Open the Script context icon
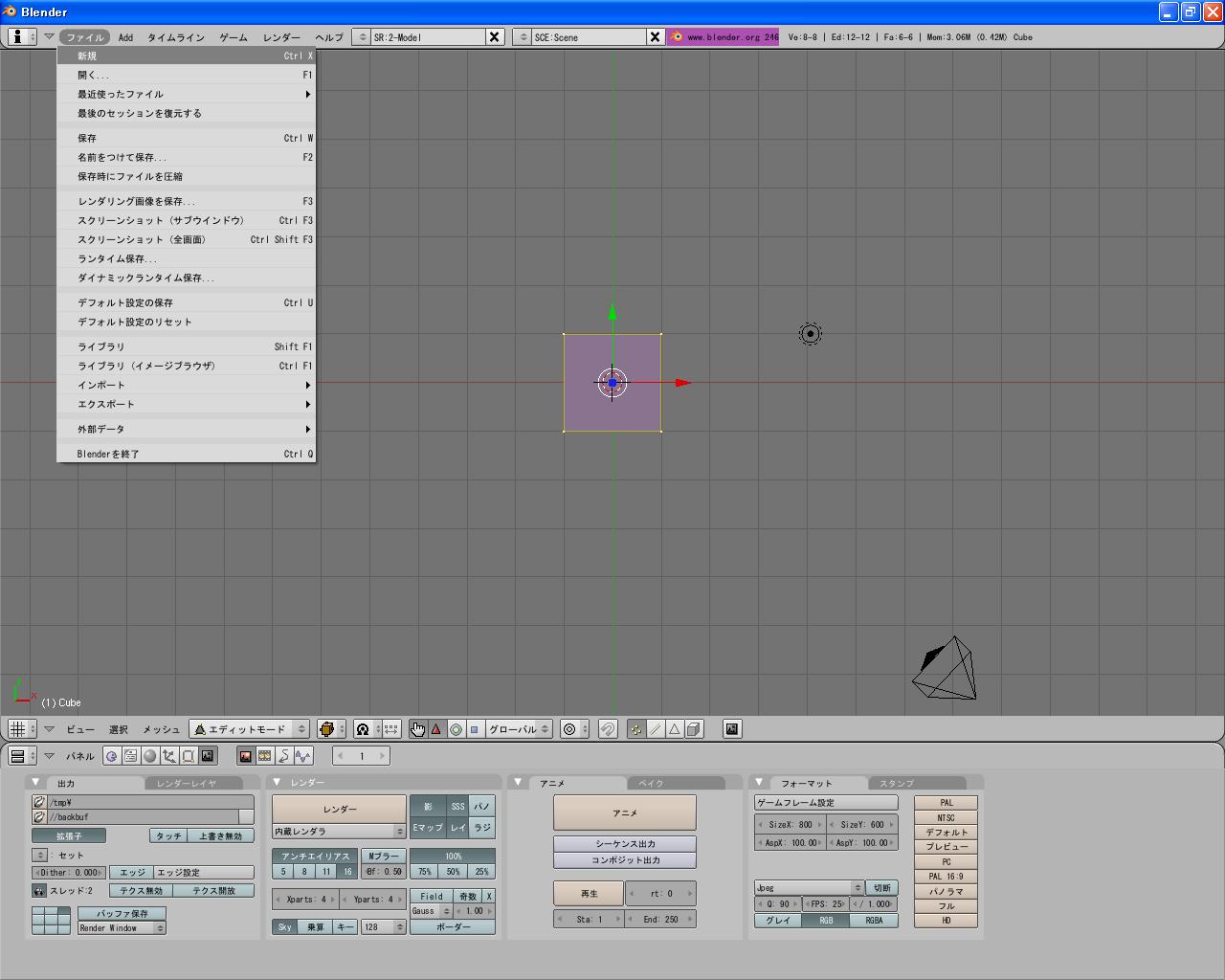Image resolution: width=1225 pixels, height=980 pixels. click(131, 756)
